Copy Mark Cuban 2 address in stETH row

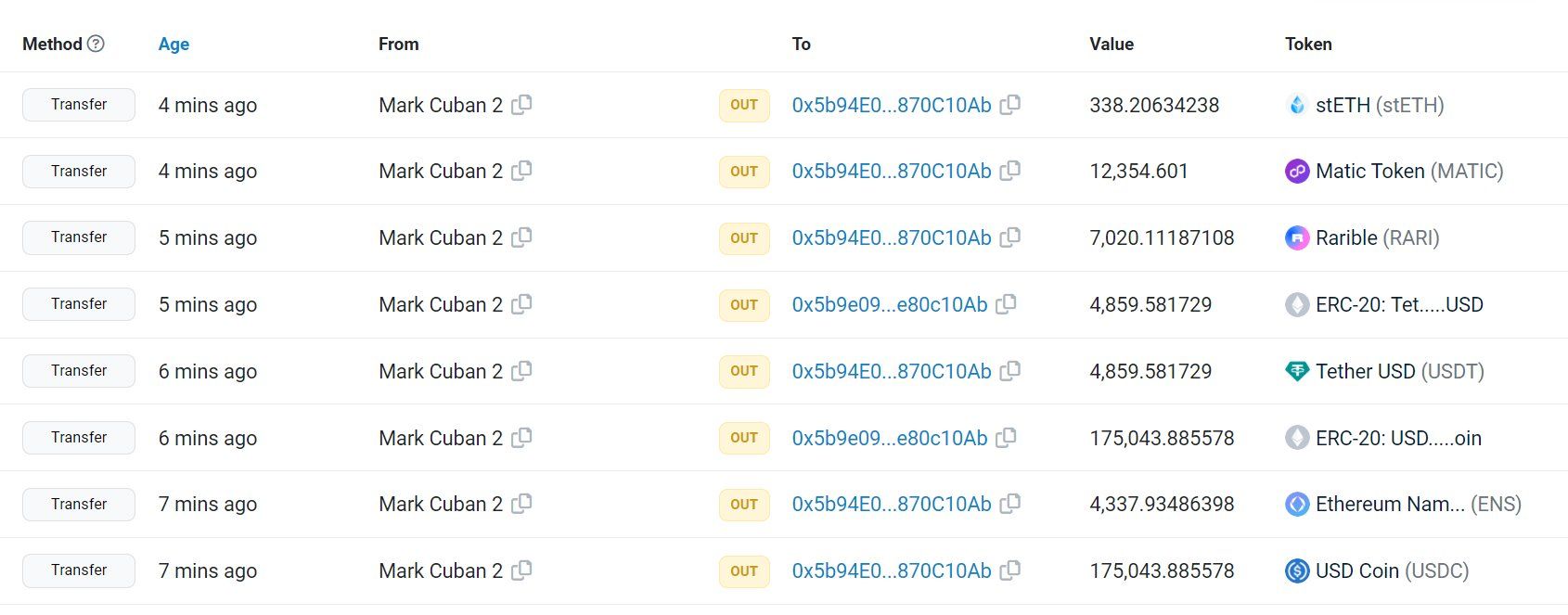click(521, 105)
